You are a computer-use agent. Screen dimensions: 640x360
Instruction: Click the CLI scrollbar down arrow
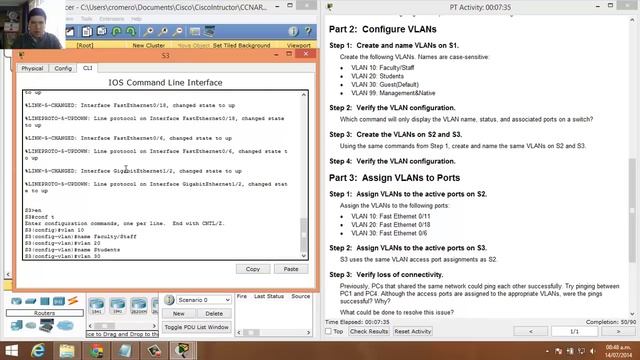[304, 256]
